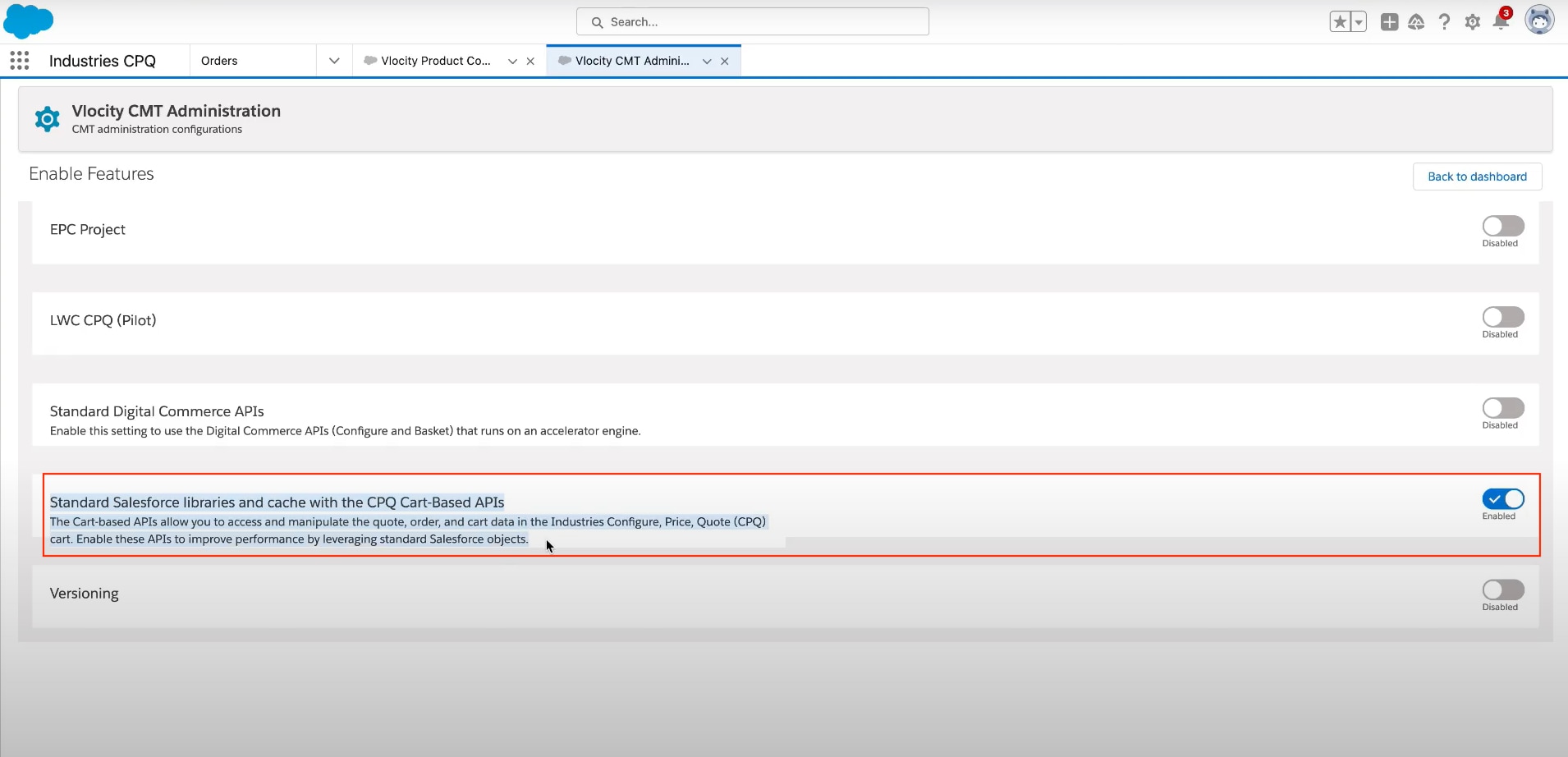Image resolution: width=1568 pixels, height=757 pixels.
Task: Click in the global Search field
Action: (x=753, y=22)
